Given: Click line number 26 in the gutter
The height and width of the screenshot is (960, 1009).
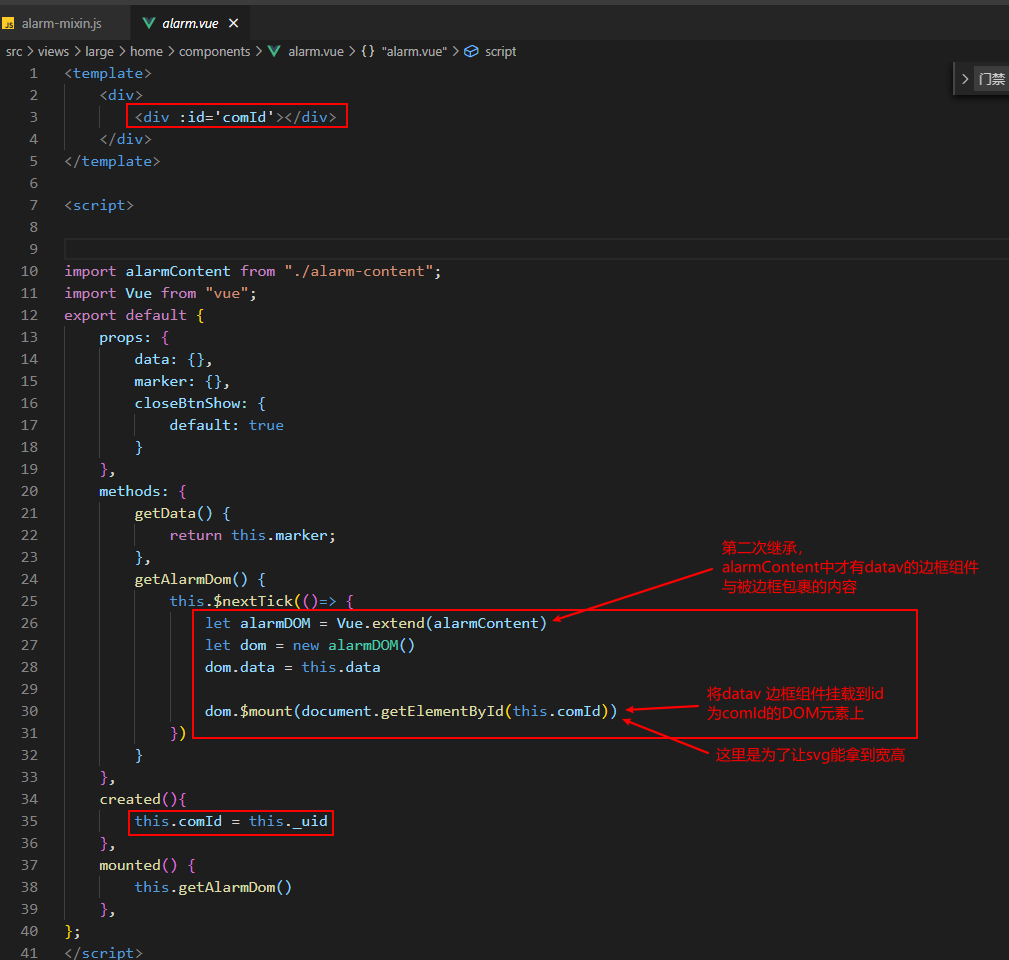Looking at the screenshot, I should [x=29, y=623].
